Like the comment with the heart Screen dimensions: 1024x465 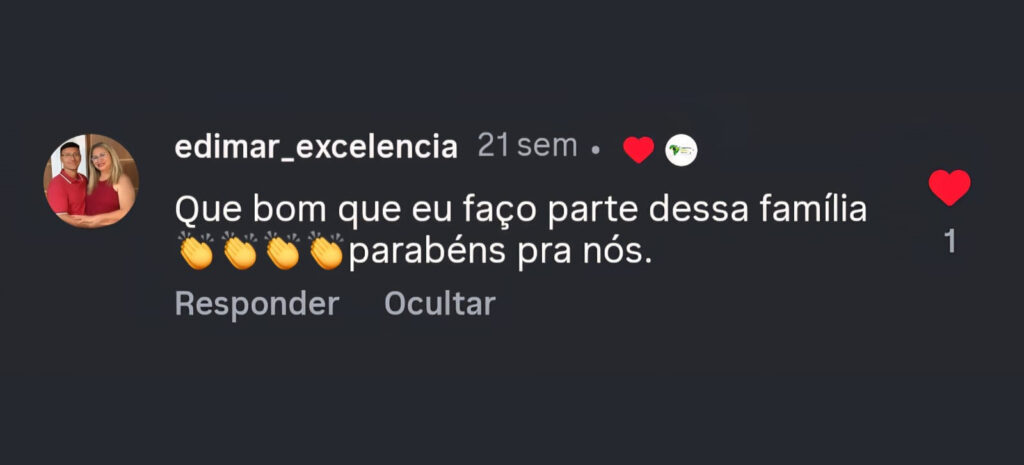pyautogui.click(x=949, y=188)
